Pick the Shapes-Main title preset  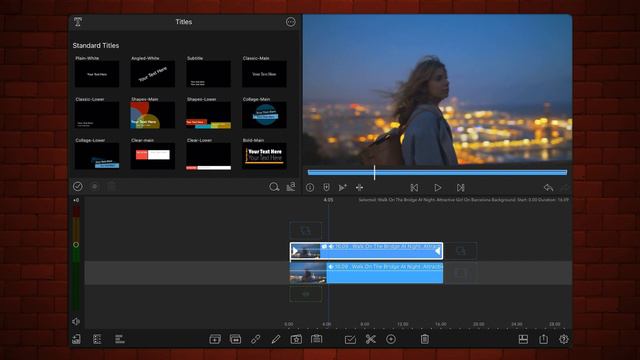coord(153,115)
